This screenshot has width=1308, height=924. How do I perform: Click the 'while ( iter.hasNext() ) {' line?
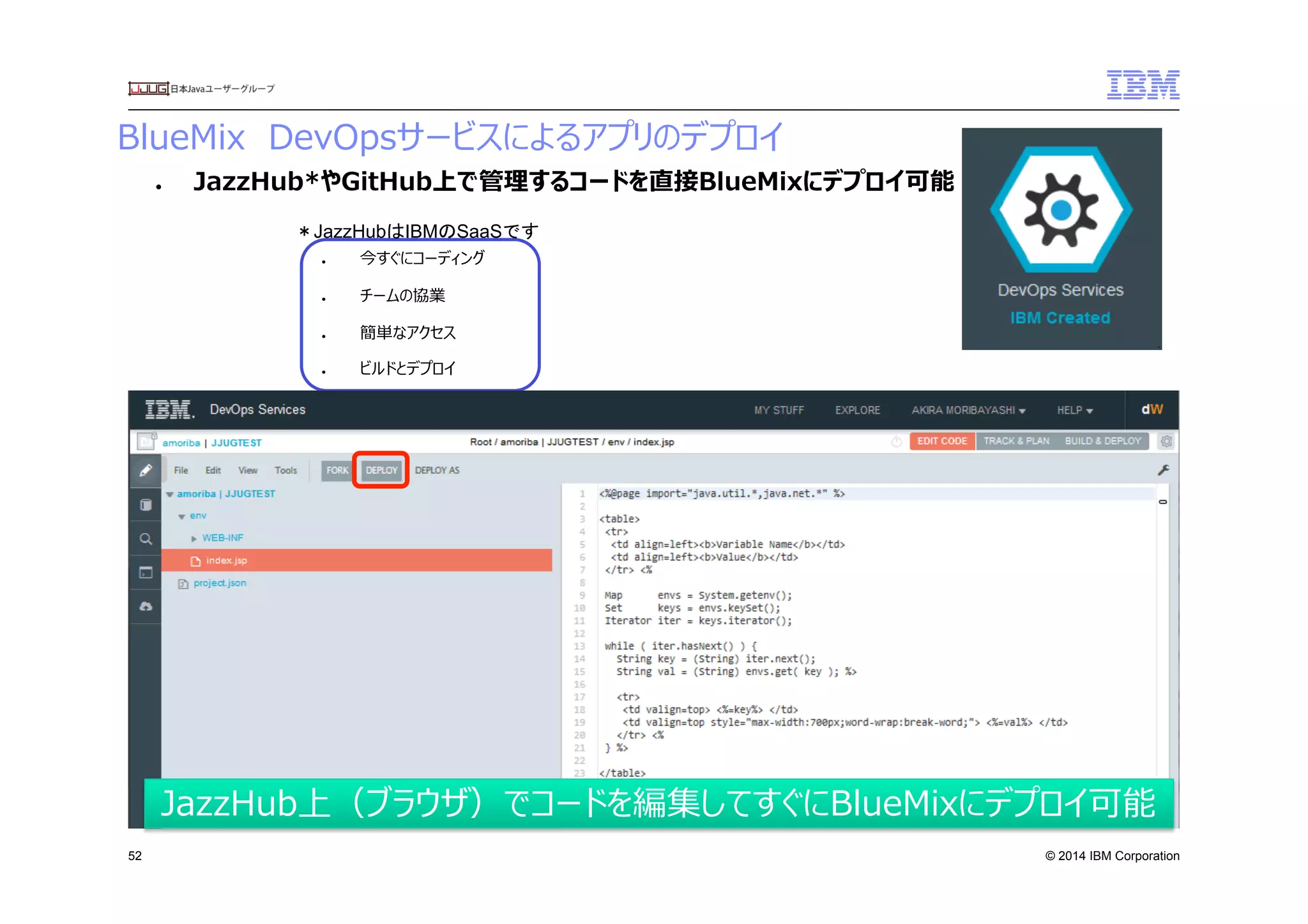(681, 646)
